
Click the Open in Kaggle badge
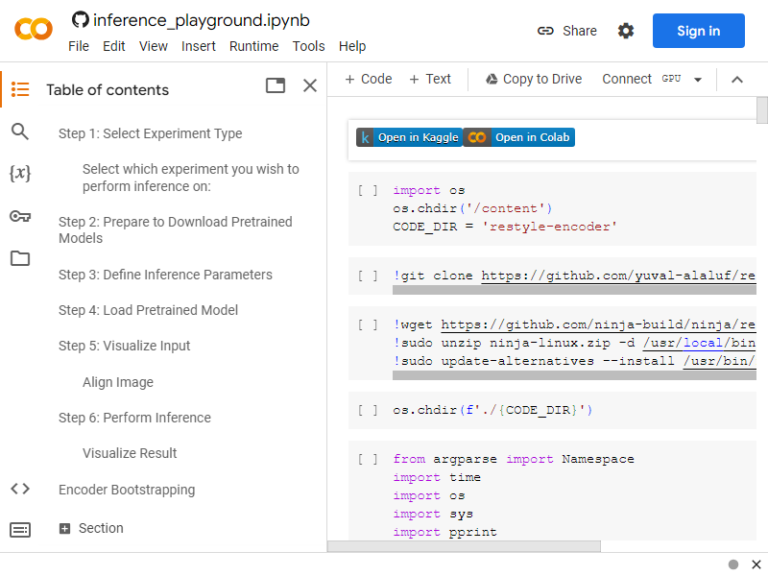(409, 137)
